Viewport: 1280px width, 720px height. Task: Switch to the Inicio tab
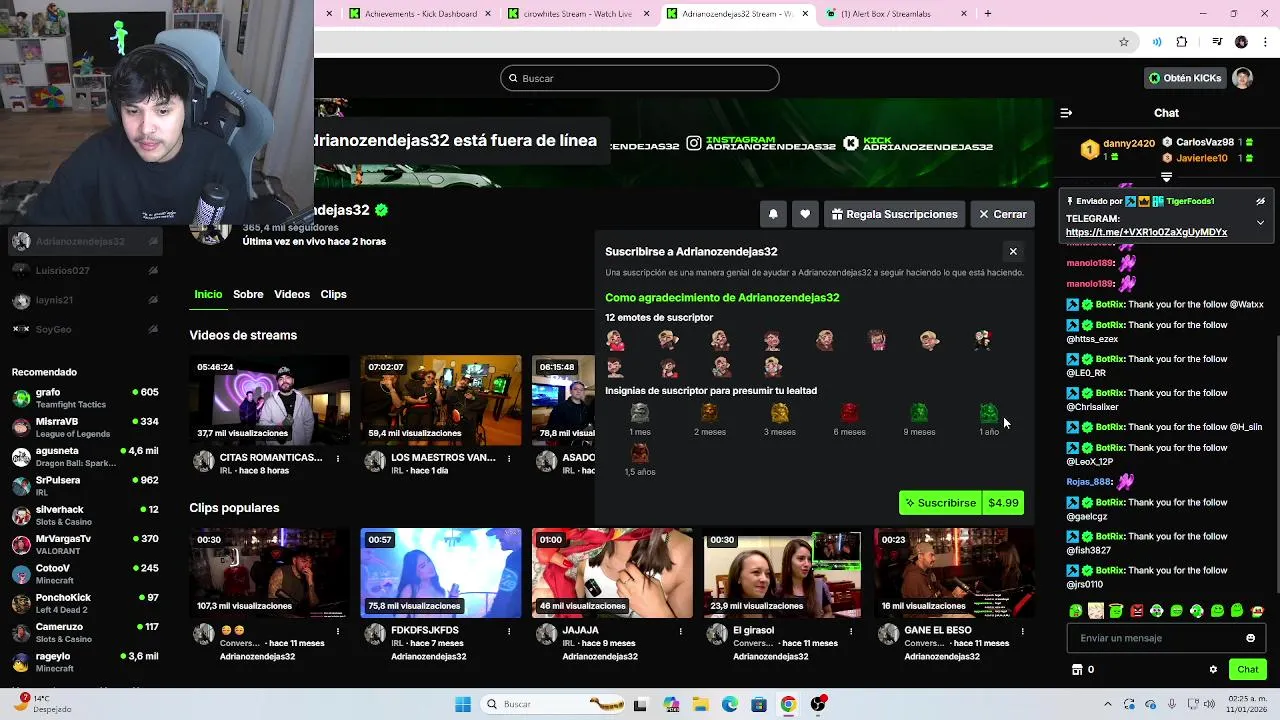tap(208, 294)
